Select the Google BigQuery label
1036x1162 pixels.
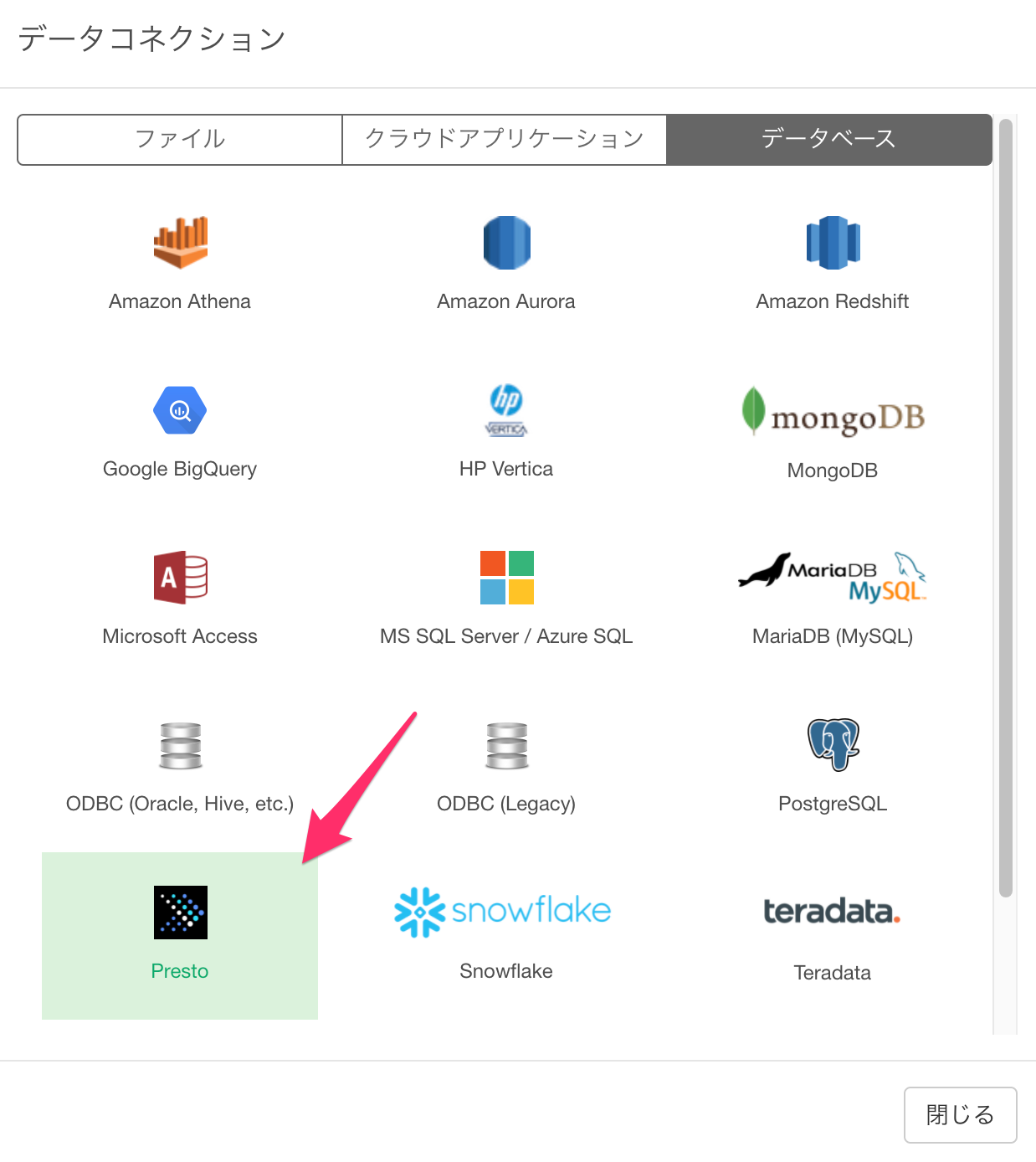pyautogui.click(x=180, y=469)
